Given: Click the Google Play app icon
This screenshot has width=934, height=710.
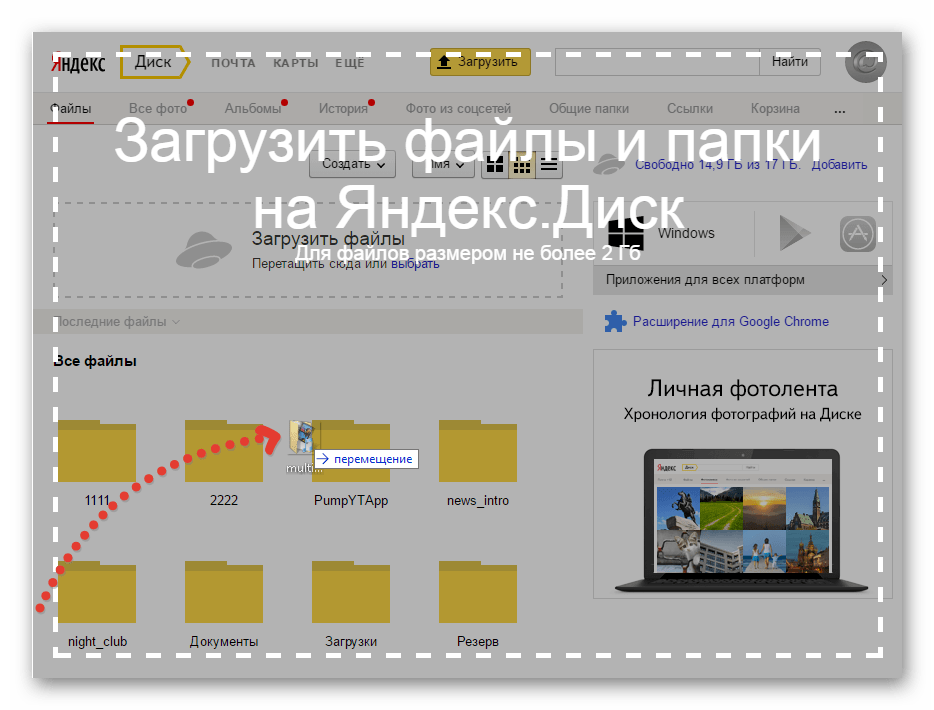Looking at the screenshot, I should [x=795, y=233].
